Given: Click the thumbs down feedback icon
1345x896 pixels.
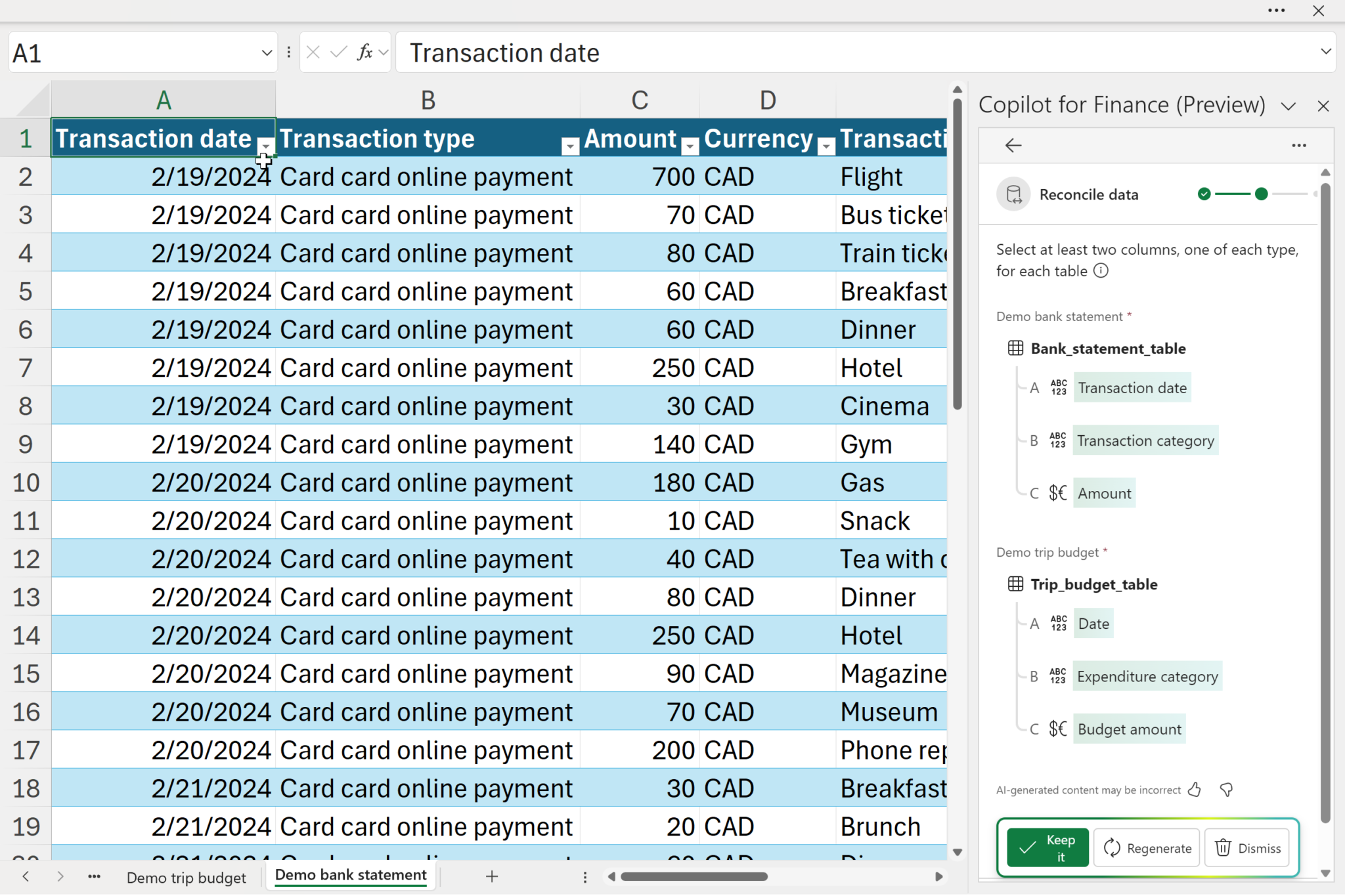Looking at the screenshot, I should click(x=1225, y=790).
